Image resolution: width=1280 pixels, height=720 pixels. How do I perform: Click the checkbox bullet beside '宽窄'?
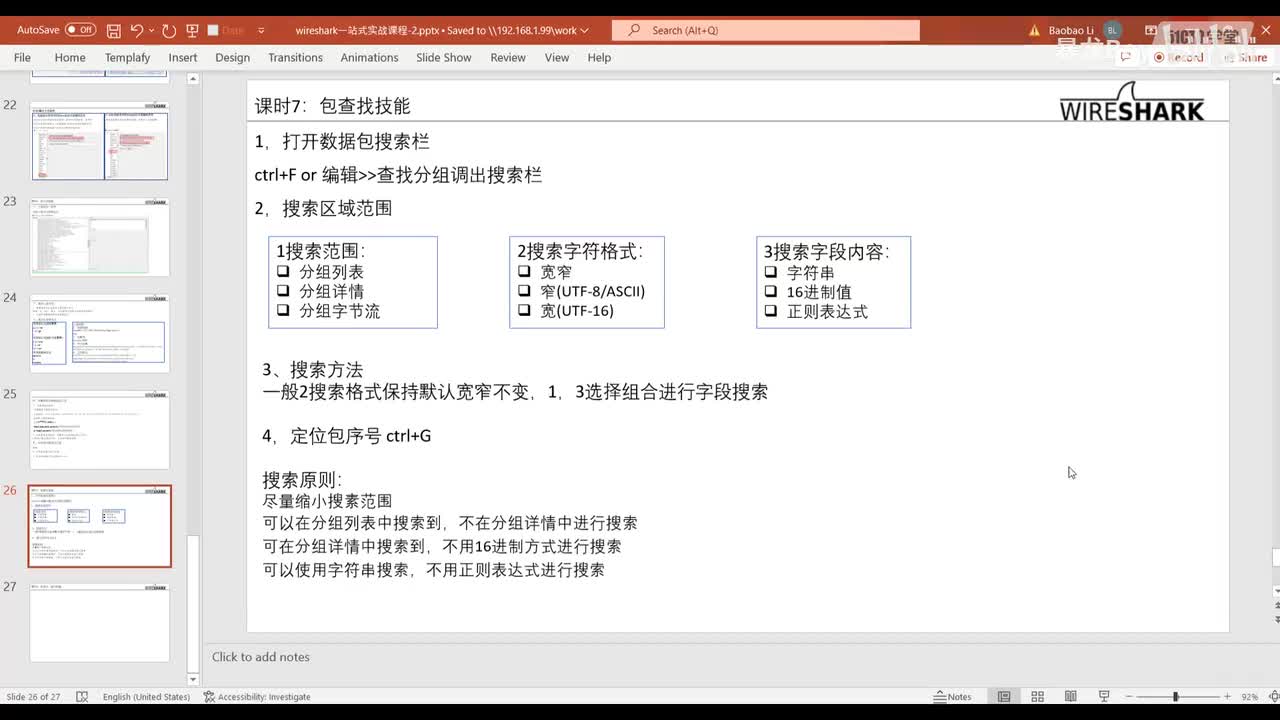(x=524, y=272)
